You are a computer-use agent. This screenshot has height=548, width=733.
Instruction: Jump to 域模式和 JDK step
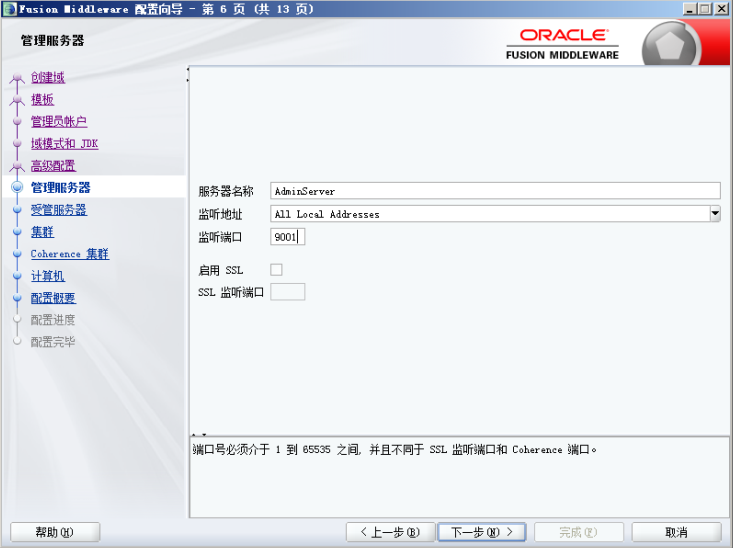click(x=64, y=144)
